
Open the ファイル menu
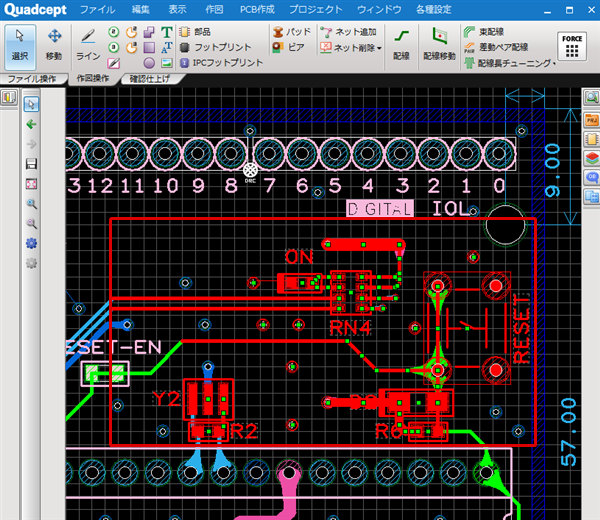pyautogui.click(x=98, y=10)
